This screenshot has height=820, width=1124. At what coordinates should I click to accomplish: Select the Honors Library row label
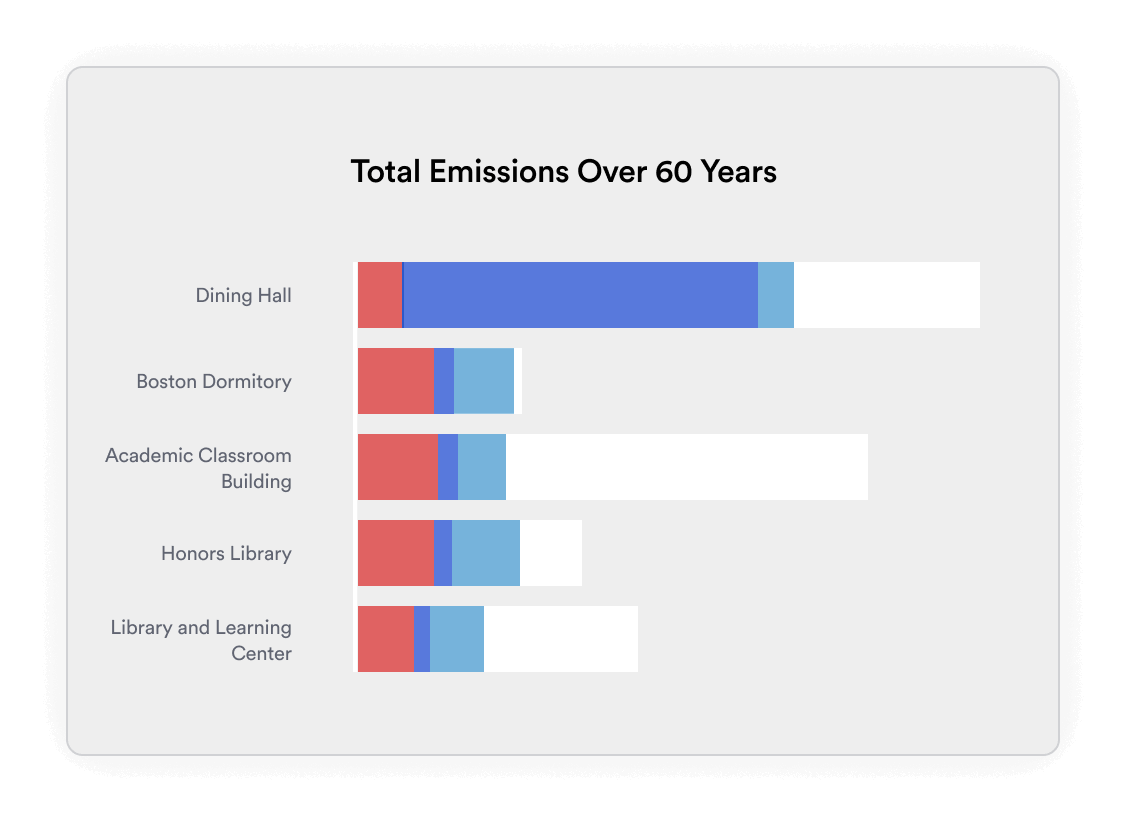[226, 553]
